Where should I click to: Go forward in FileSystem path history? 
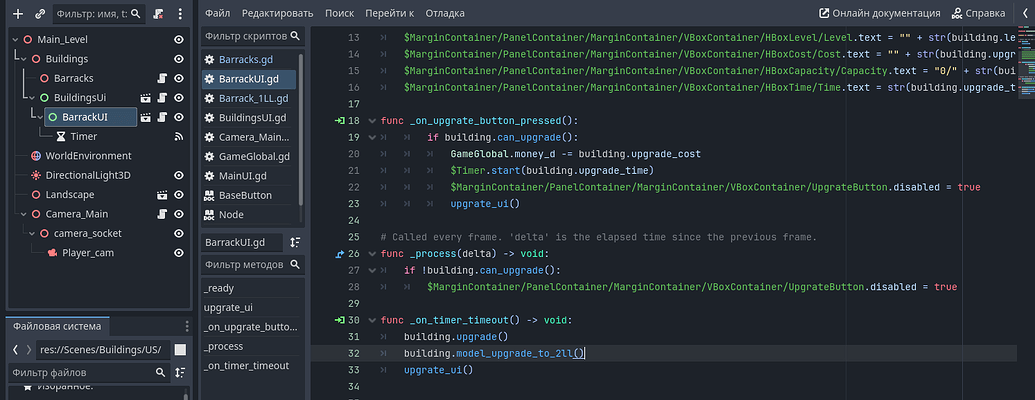pos(28,349)
